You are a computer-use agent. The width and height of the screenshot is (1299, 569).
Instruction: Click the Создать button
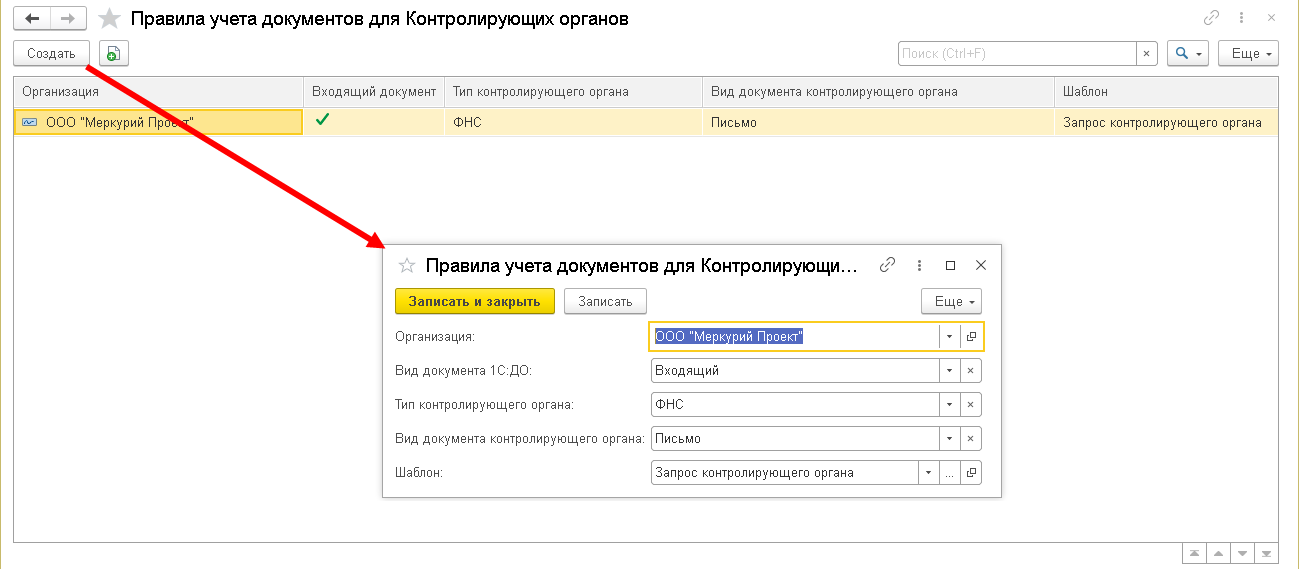pyautogui.click(x=51, y=53)
